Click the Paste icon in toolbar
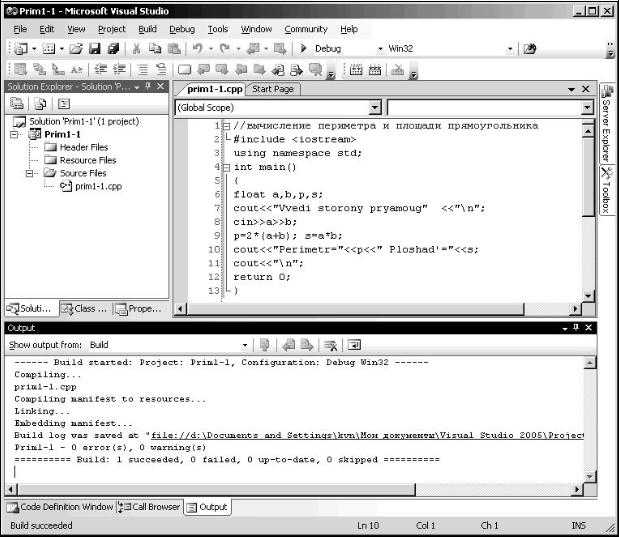Screen dimensions: 619x537 [x=174, y=49]
